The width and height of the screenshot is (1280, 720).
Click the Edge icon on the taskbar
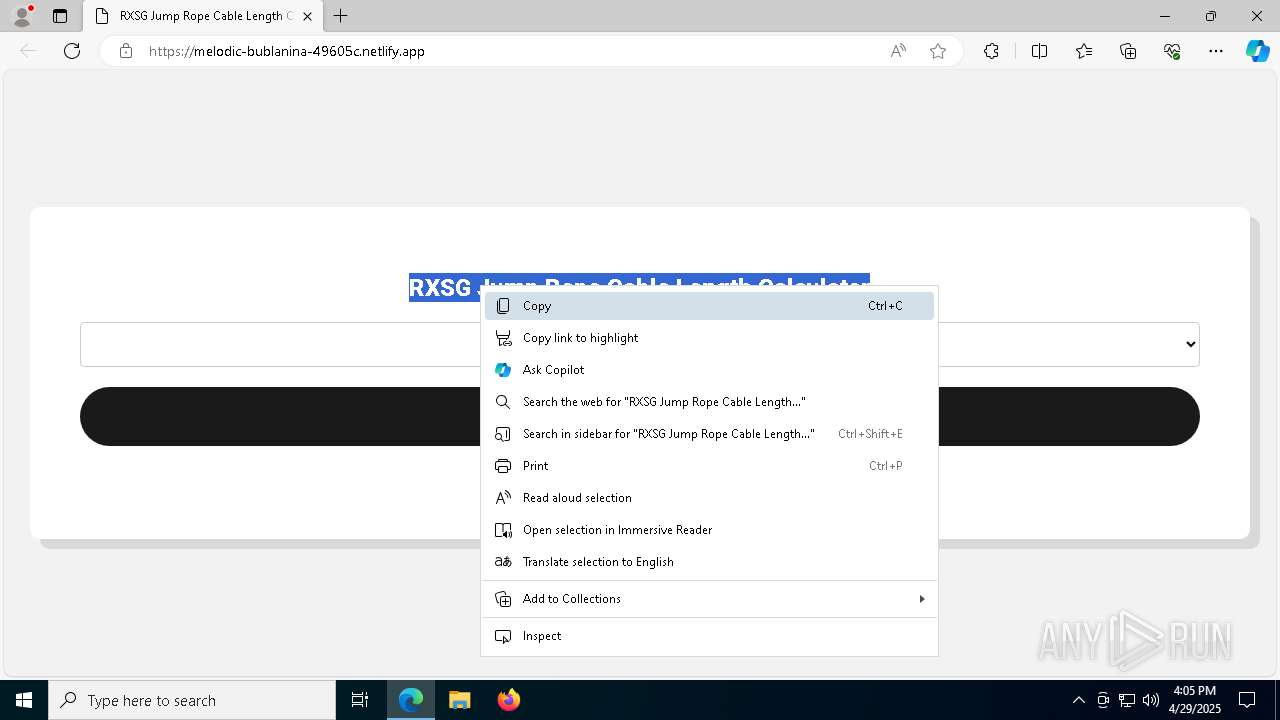pos(411,700)
